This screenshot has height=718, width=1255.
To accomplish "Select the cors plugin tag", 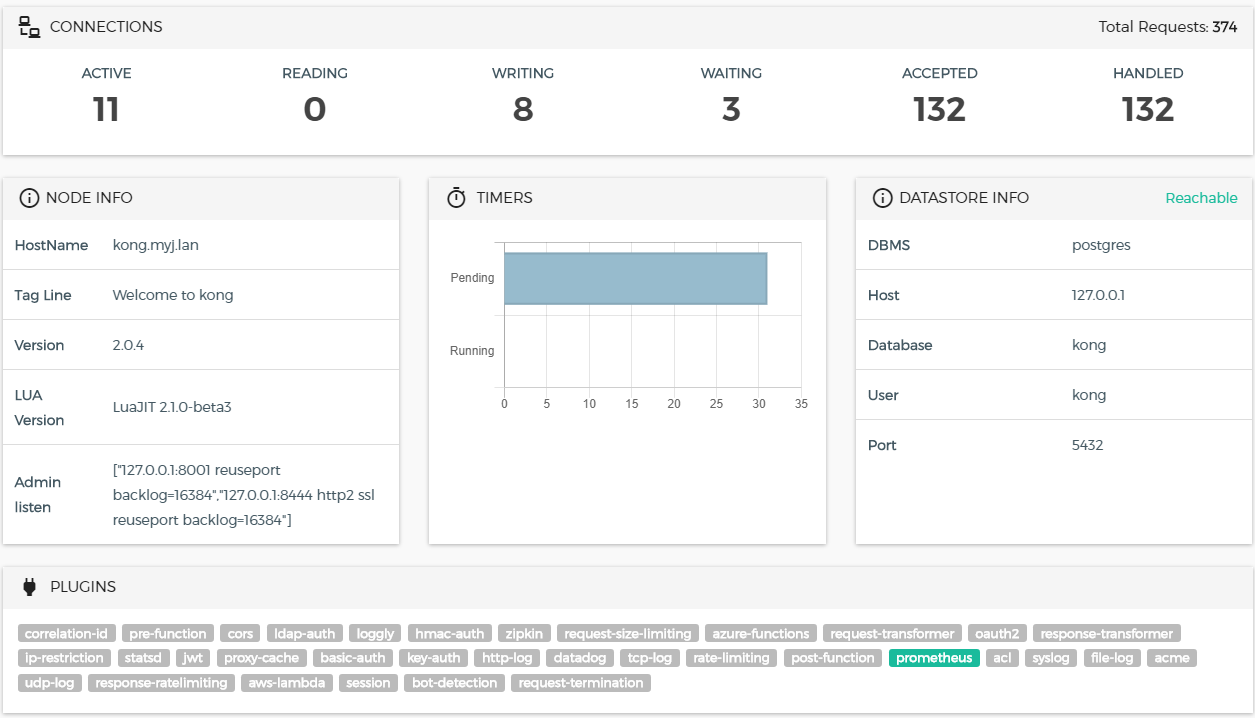I will [x=240, y=633].
